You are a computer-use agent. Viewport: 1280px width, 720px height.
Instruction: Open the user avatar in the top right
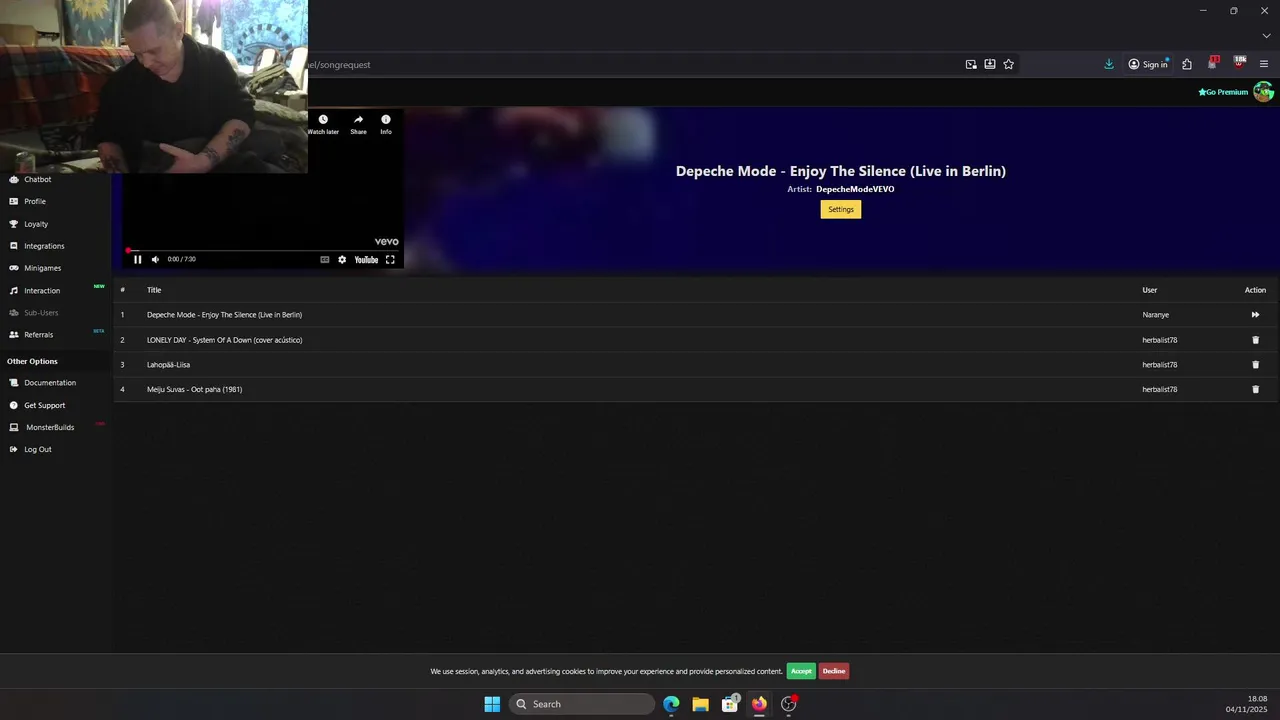click(x=1263, y=92)
